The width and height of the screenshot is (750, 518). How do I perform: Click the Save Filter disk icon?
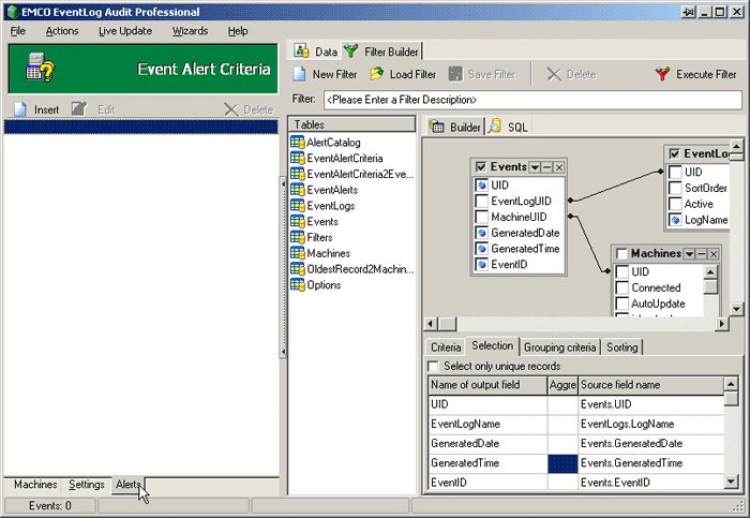point(455,74)
